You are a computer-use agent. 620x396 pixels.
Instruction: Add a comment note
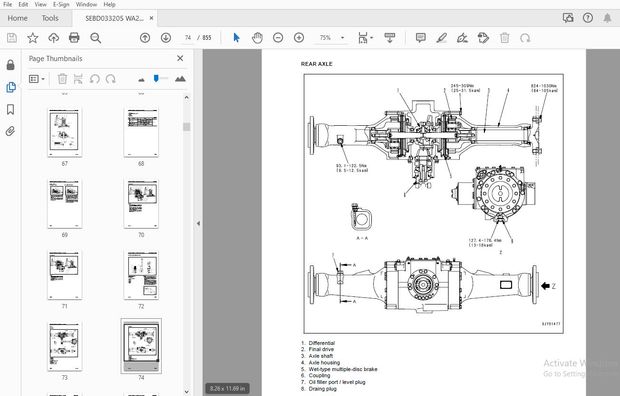(x=421, y=38)
